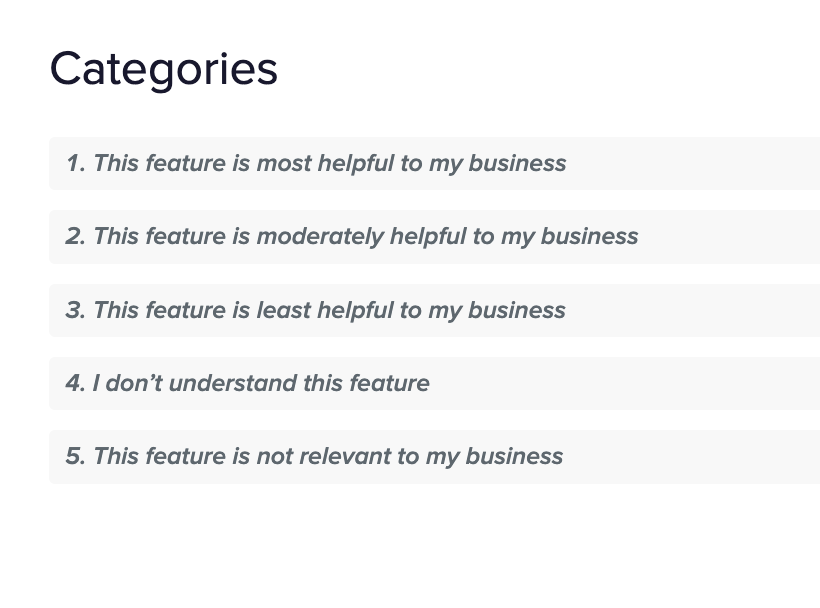The height and width of the screenshot is (608, 820).
Task: Place cursor after 'business' in category 5
Action: tap(565, 456)
